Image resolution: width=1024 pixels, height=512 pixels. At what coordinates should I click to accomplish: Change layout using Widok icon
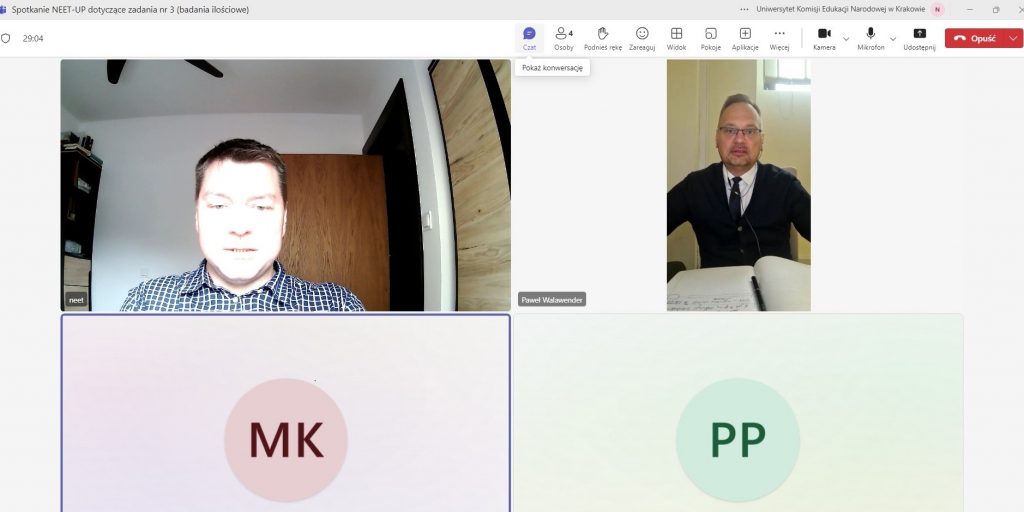pos(676,38)
